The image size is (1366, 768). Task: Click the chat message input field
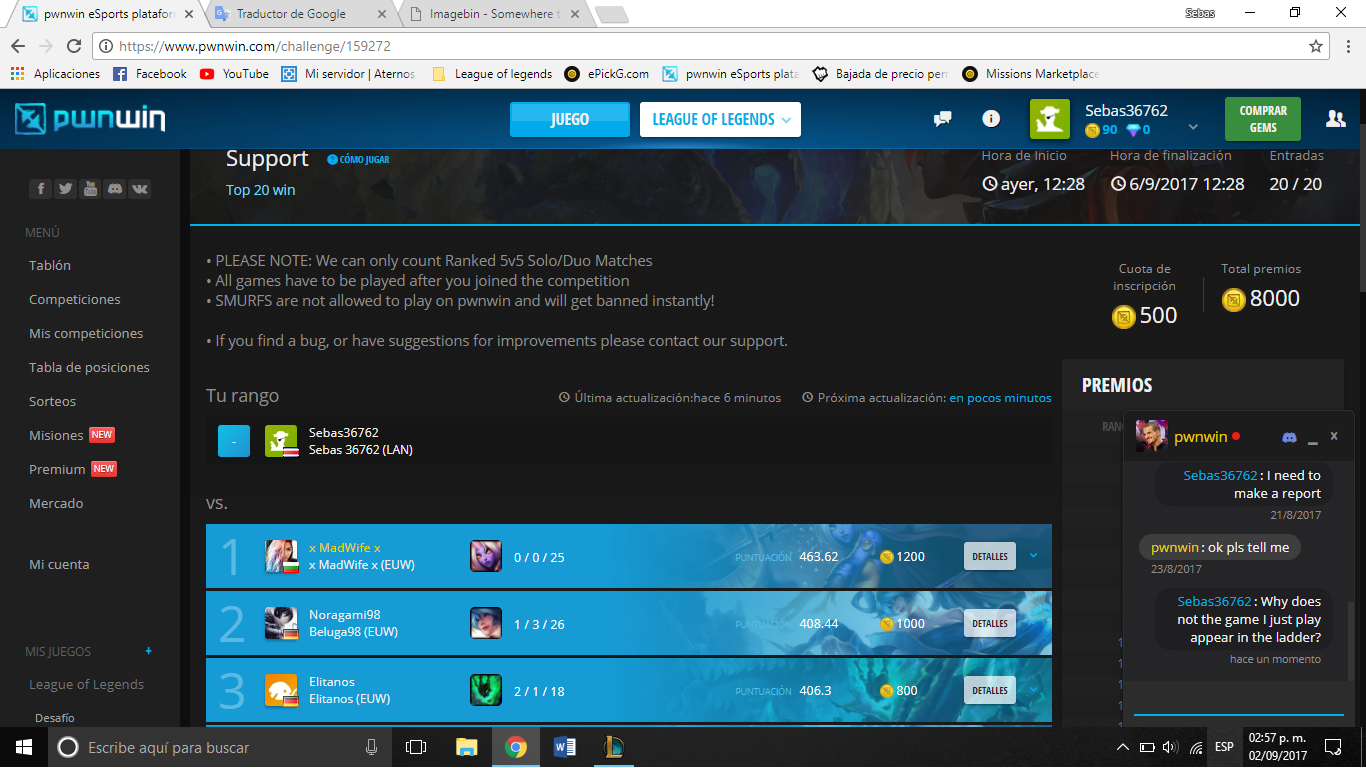(x=1238, y=698)
